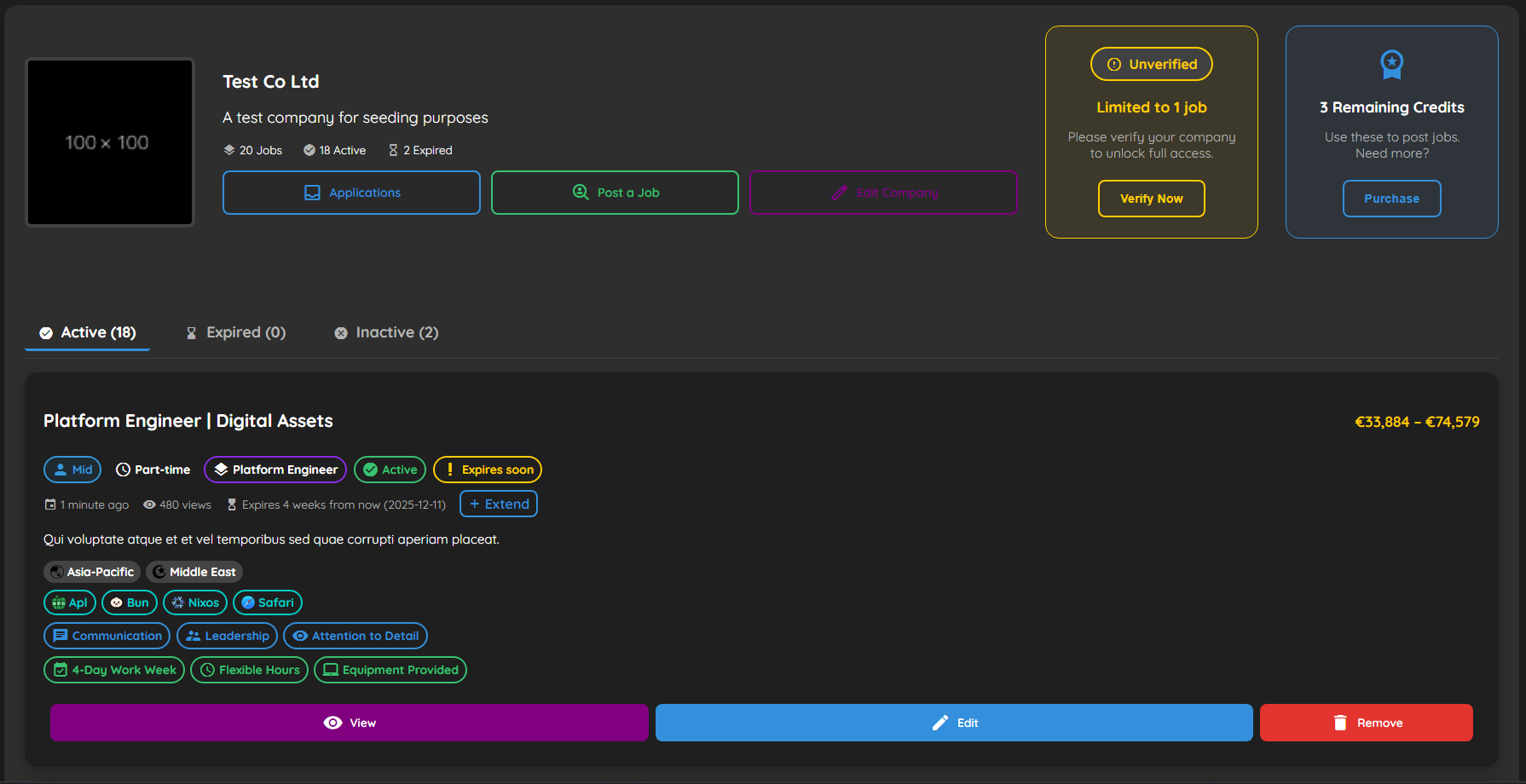Switch to the Expired (0) tab
The image size is (1526, 784).
point(236,332)
